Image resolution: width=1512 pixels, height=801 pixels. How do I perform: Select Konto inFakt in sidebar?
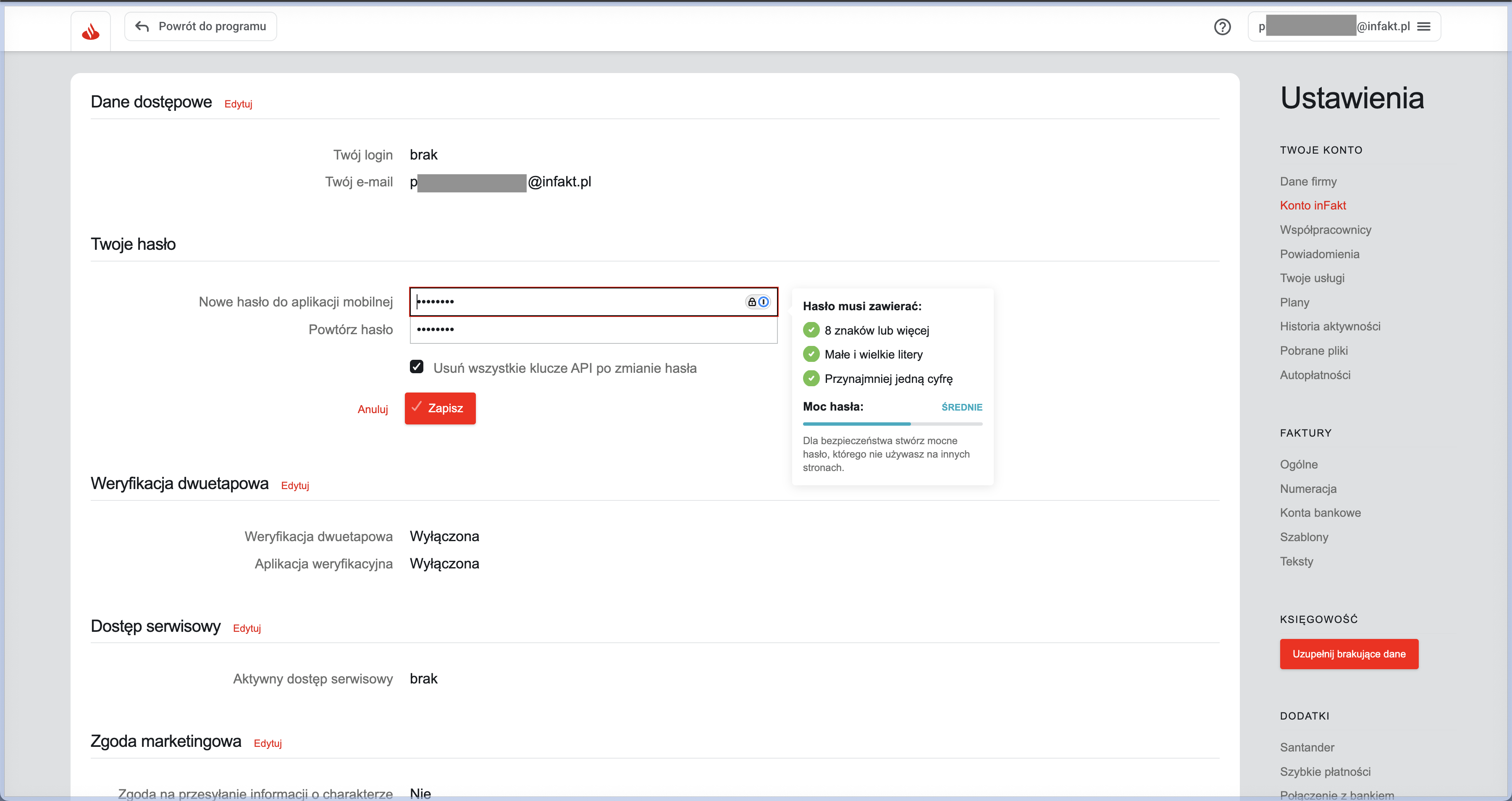pyautogui.click(x=1313, y=205)
